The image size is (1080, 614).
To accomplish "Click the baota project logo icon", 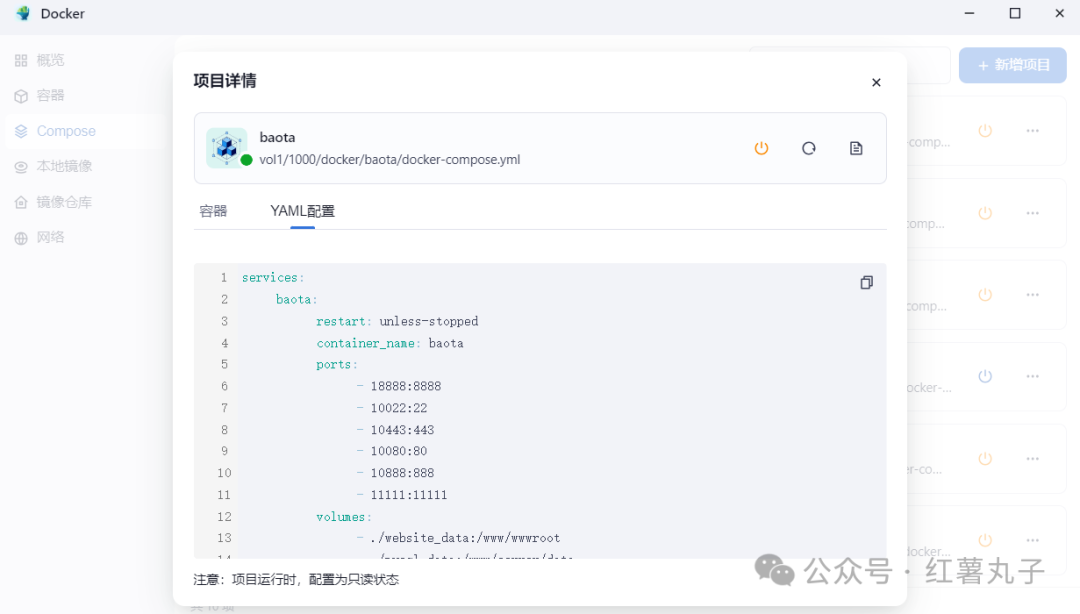I will (226, 148).
